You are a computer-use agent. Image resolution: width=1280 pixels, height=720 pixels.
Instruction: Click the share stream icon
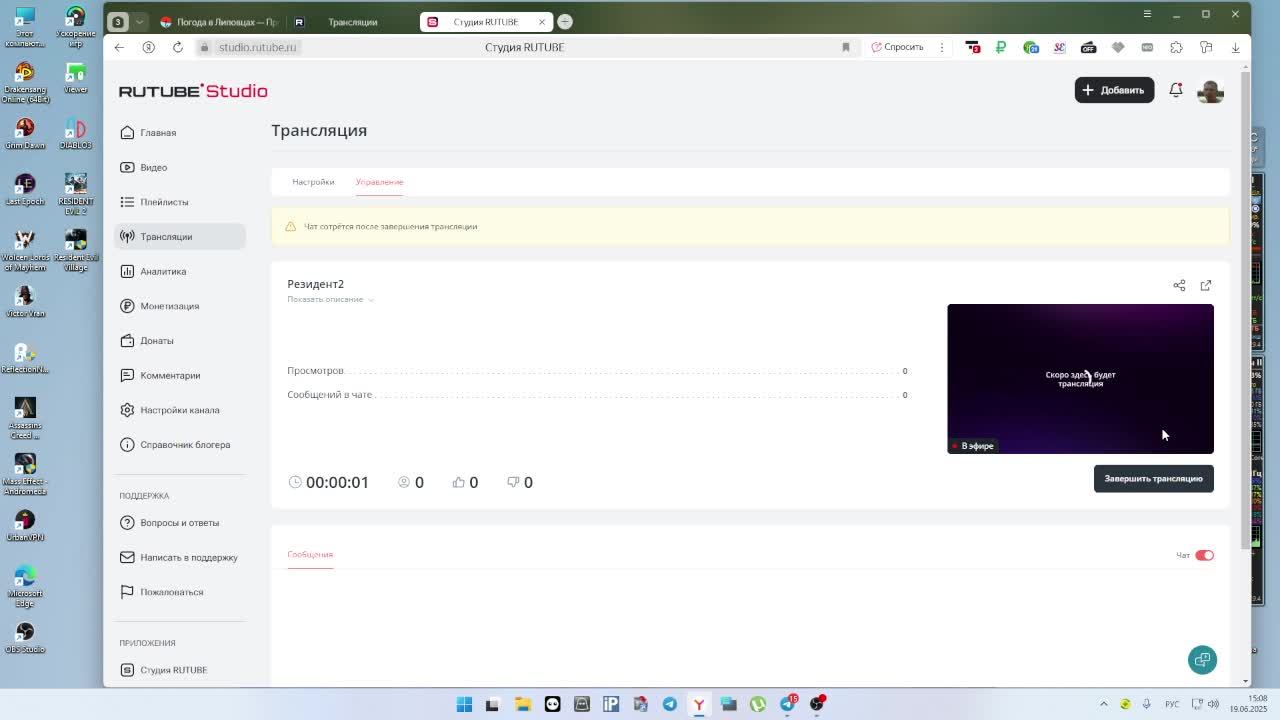[1179, 285]
